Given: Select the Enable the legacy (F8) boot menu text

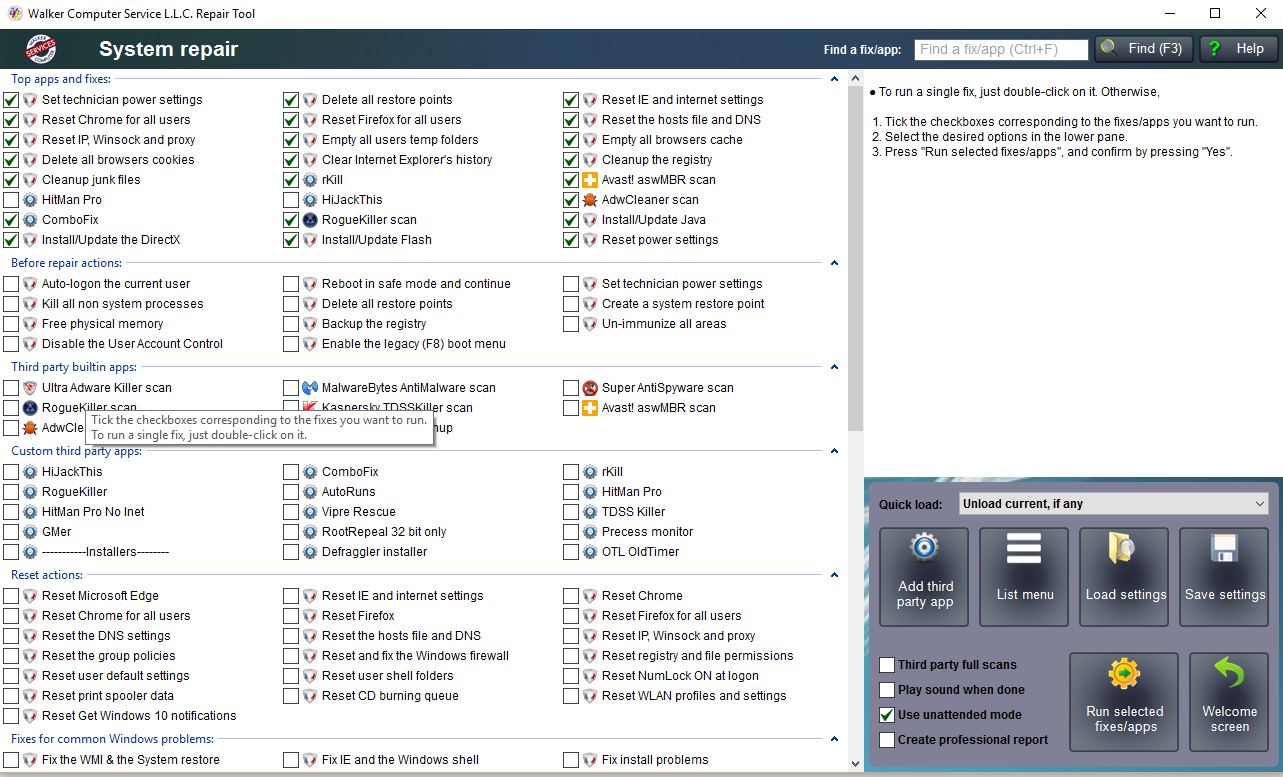Looking at the screenshot, I should pos(414,344).
